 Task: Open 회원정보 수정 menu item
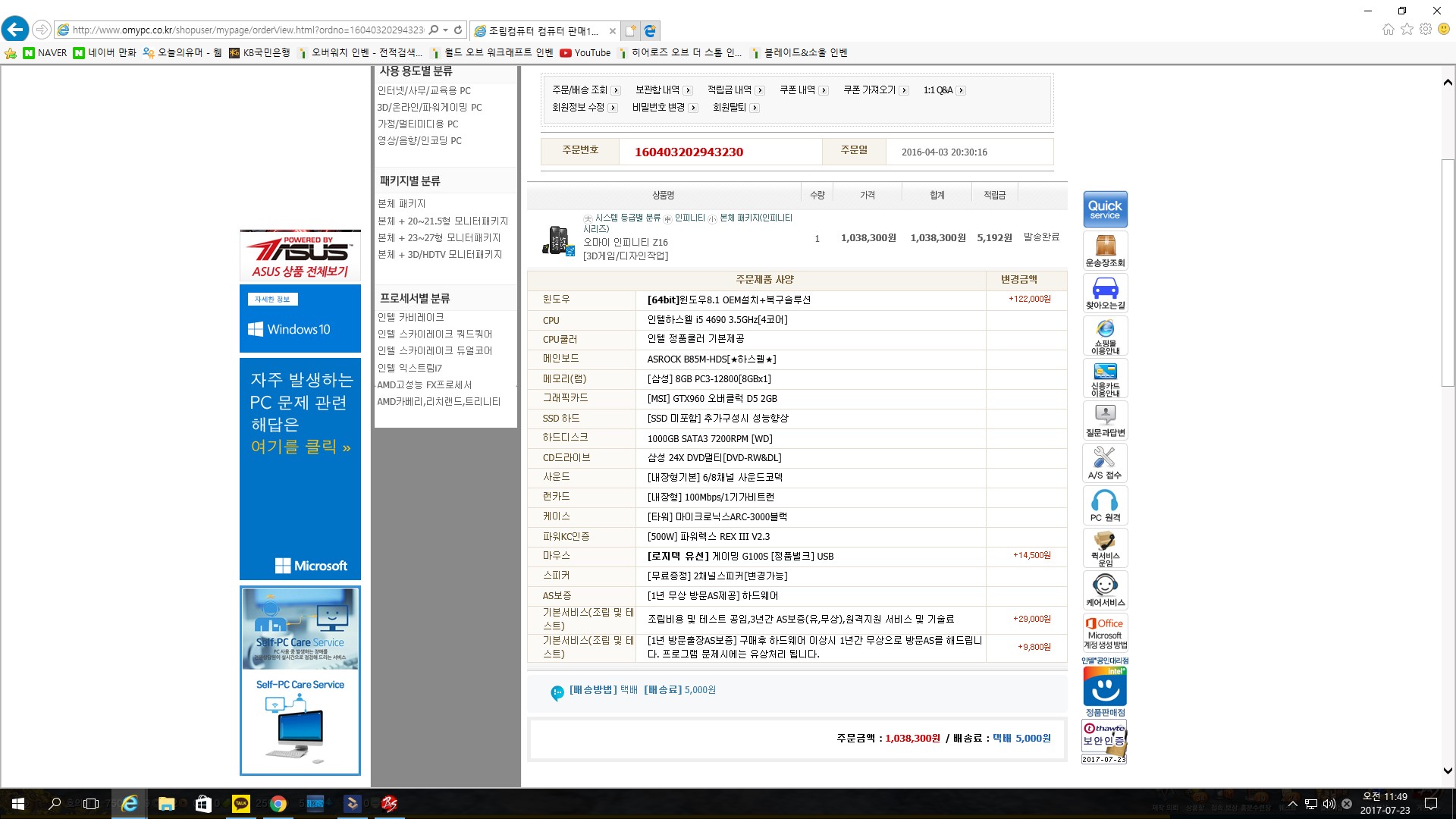click(x=585, y=108)
